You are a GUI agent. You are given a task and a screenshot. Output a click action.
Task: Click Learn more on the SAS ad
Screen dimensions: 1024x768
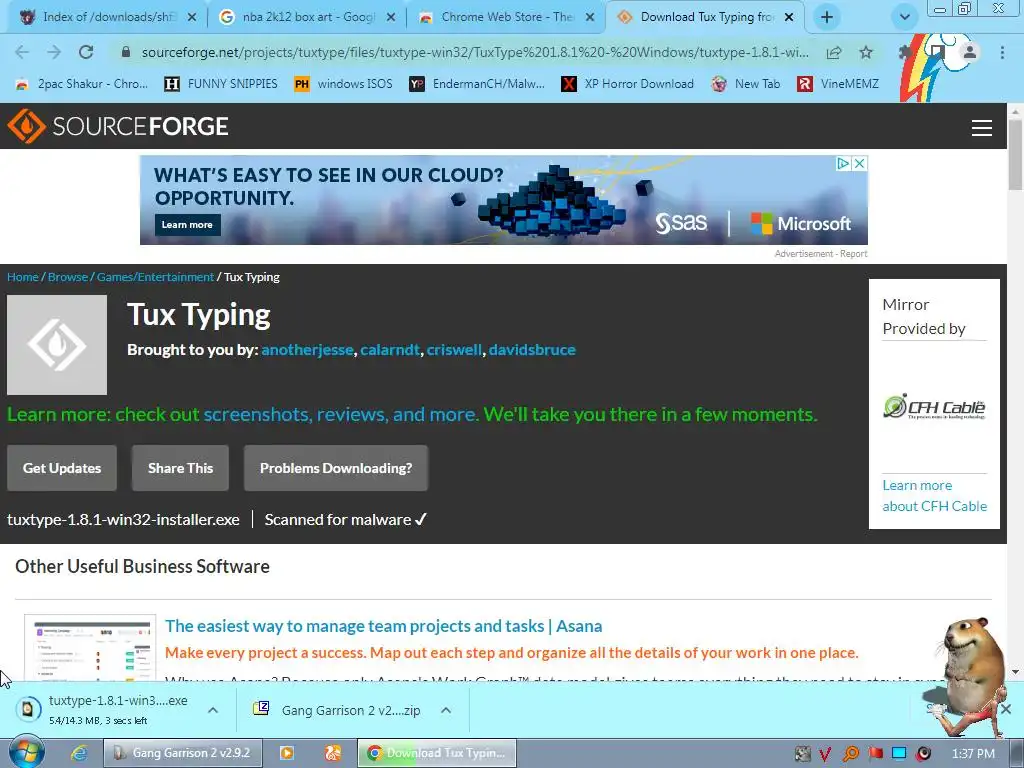coord(187,225)
